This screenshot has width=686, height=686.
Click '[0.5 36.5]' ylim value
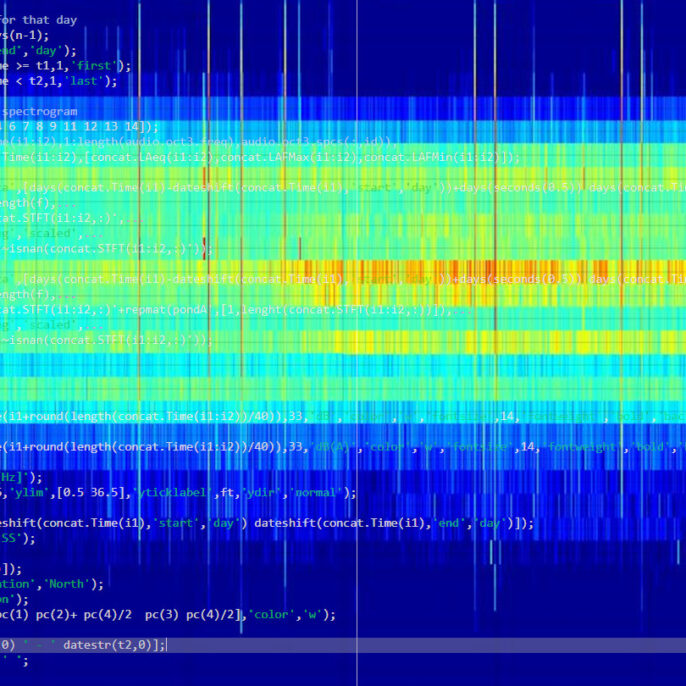[x=90, y=493]
